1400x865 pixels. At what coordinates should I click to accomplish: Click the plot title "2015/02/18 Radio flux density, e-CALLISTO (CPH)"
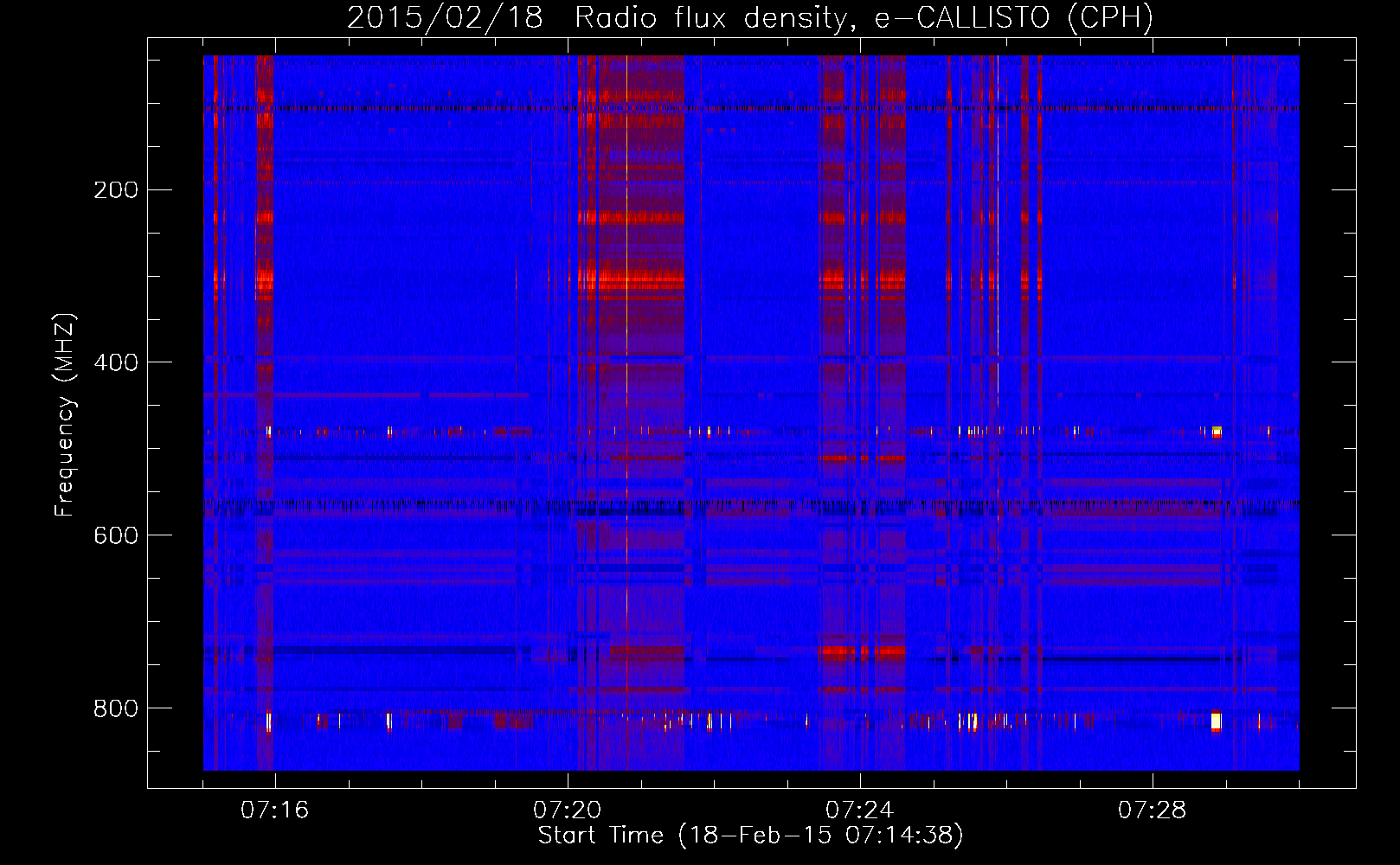click(x=750, y=18)
